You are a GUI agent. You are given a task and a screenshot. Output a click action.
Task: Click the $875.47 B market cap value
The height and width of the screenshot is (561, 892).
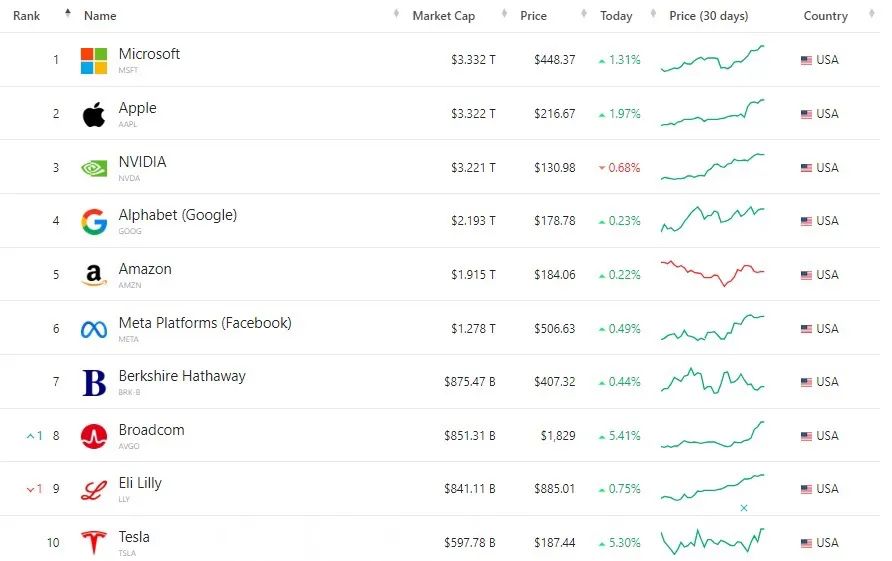tap(469, 382)
